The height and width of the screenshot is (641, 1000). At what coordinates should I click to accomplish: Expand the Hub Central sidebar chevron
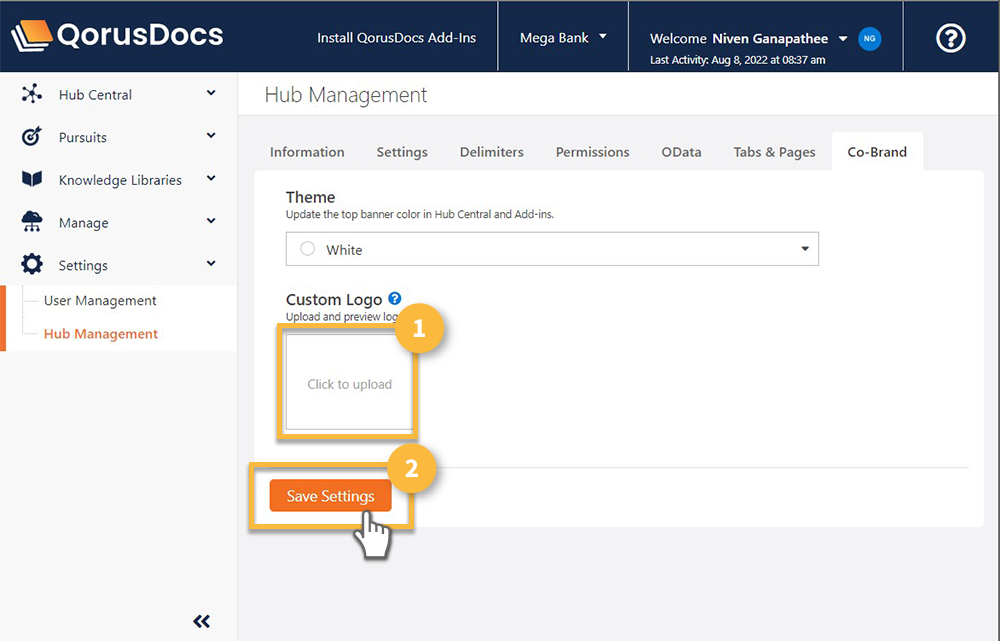[x=211, y=94]
